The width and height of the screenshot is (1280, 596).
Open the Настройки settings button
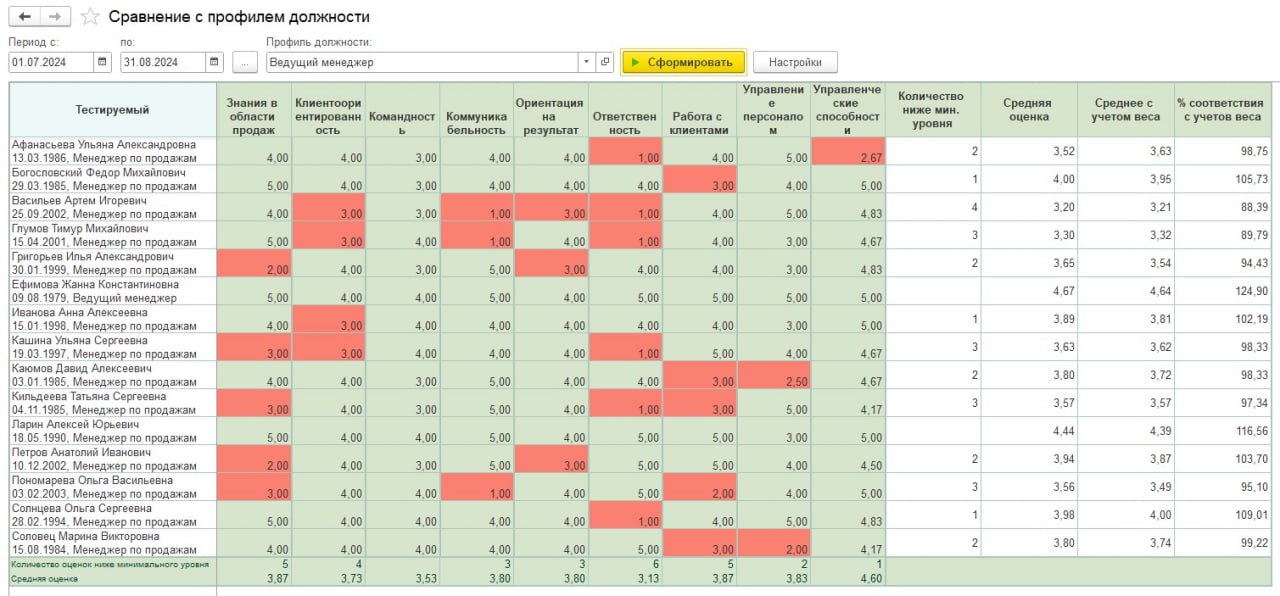[795, 62]
